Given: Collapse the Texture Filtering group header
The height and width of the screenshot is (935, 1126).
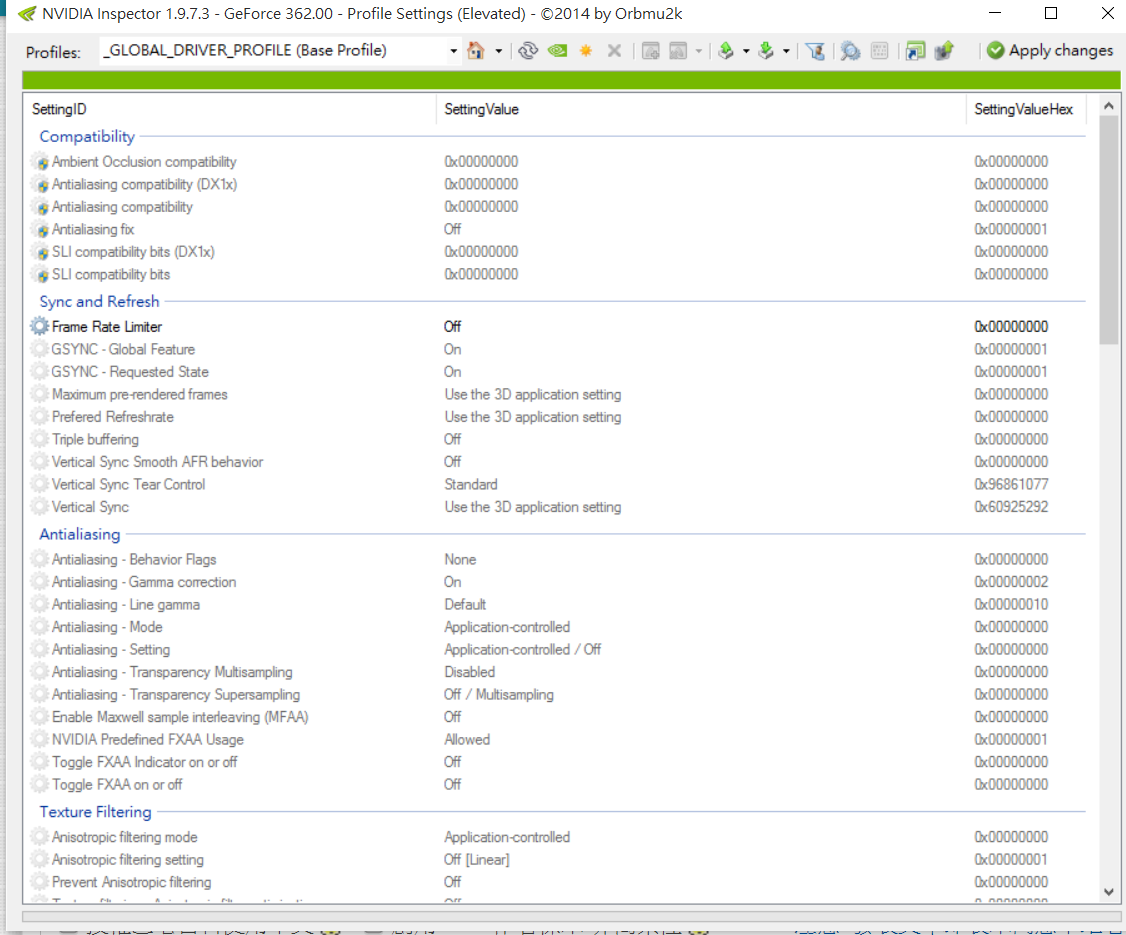Looking at the screenshot, I should coord(96,811).
